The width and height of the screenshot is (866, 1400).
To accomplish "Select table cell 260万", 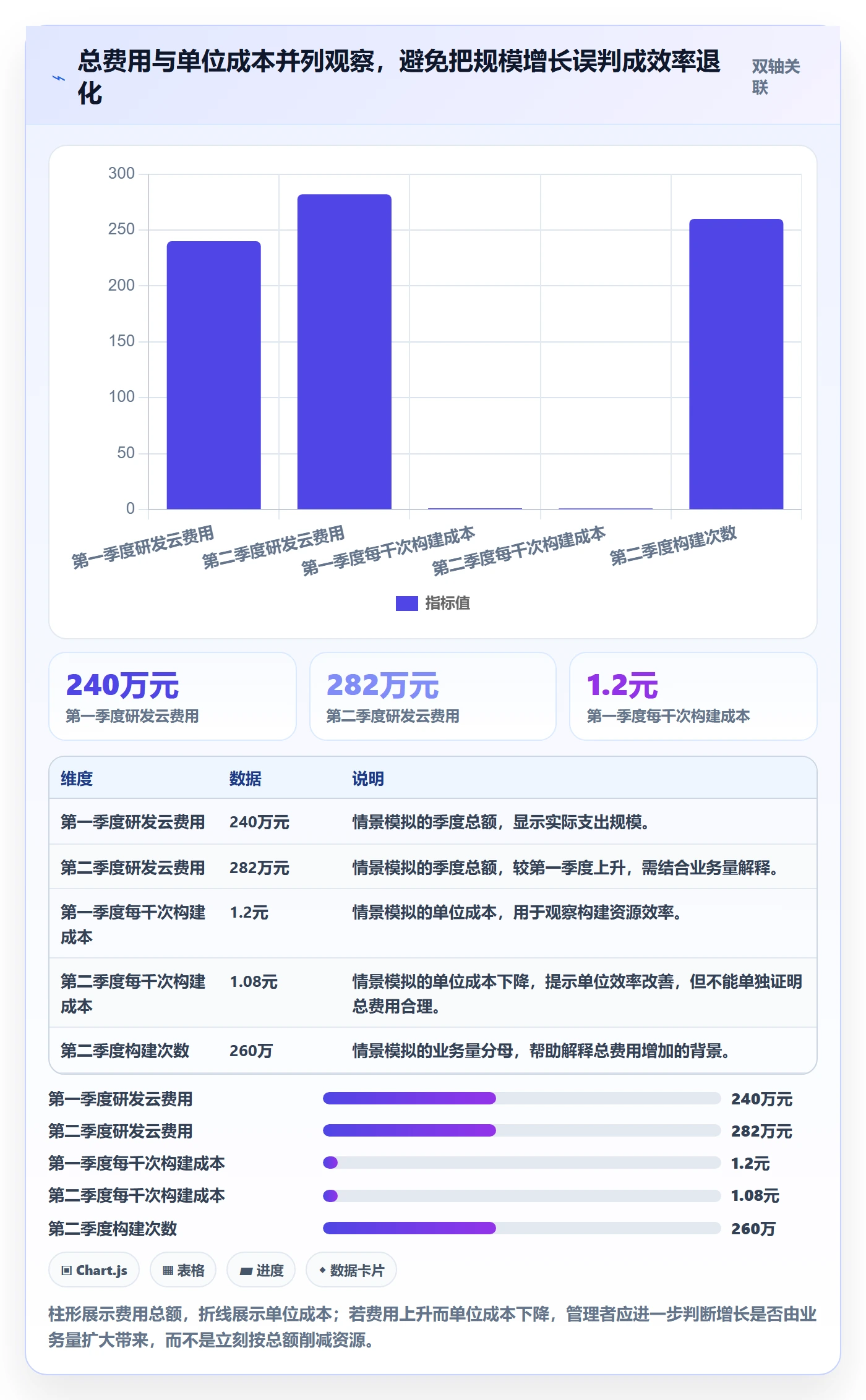I will click(x=251, y=1051).
